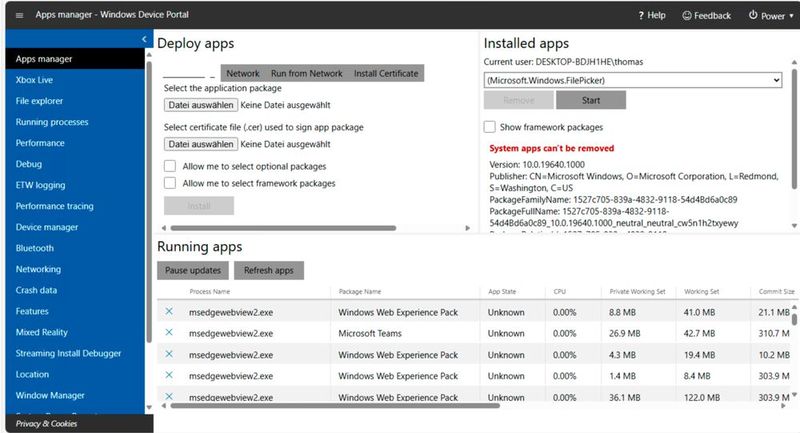
Task: Open Debug in the sidebar
Action: 75,164
